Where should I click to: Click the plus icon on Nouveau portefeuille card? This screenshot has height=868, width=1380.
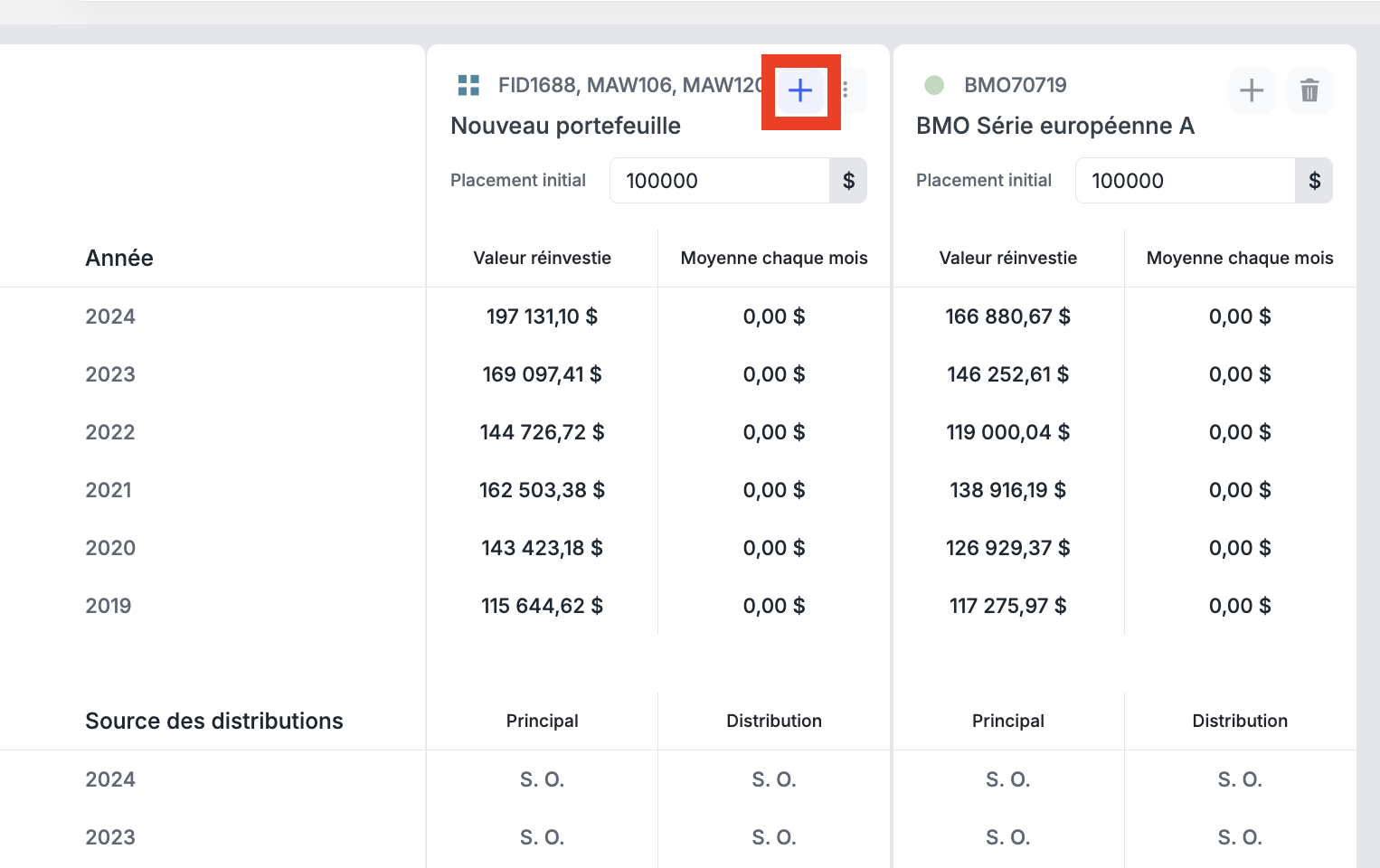click(x=800, y=90)
